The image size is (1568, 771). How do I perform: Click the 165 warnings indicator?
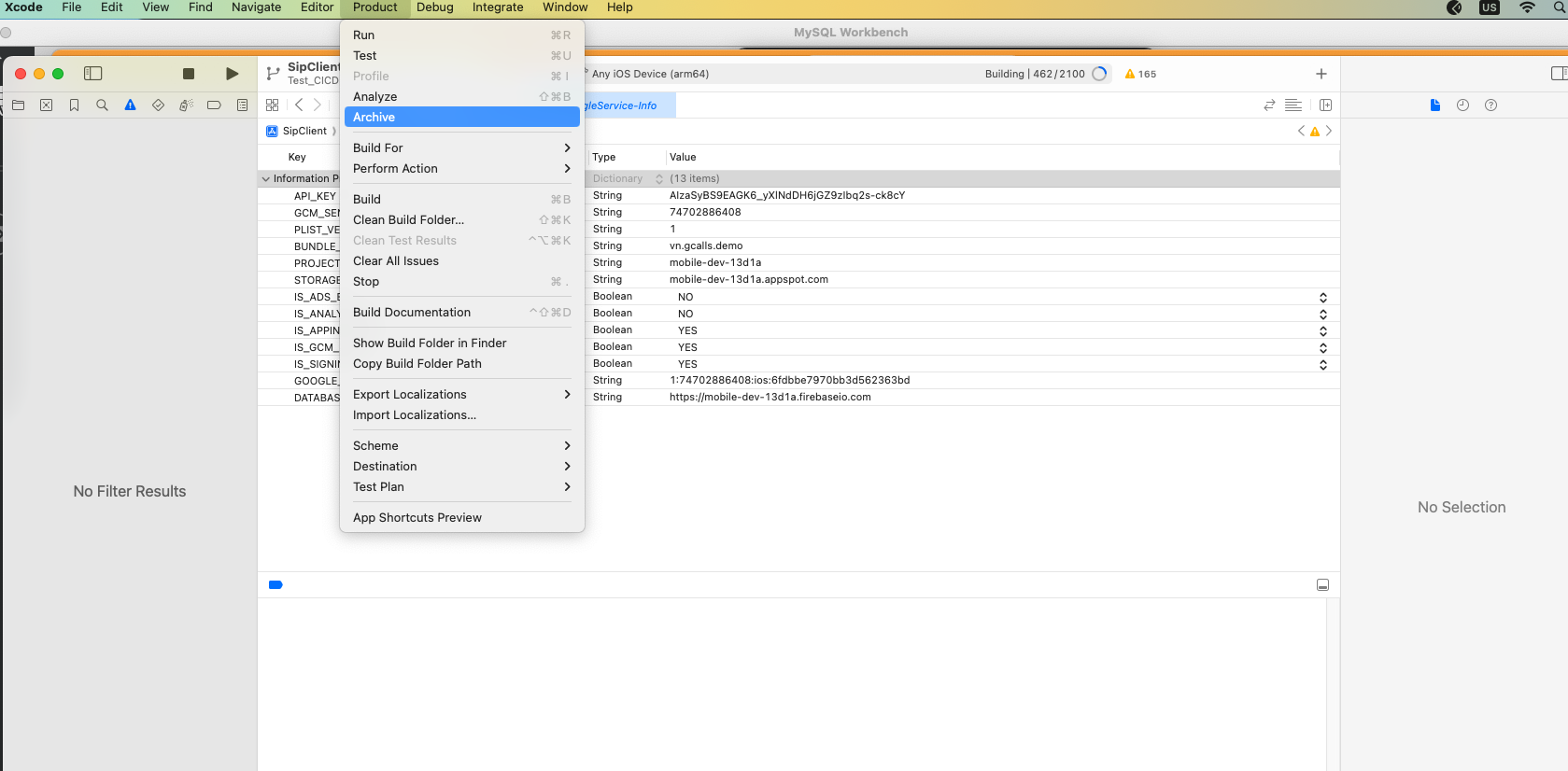tap(1140, 75)
